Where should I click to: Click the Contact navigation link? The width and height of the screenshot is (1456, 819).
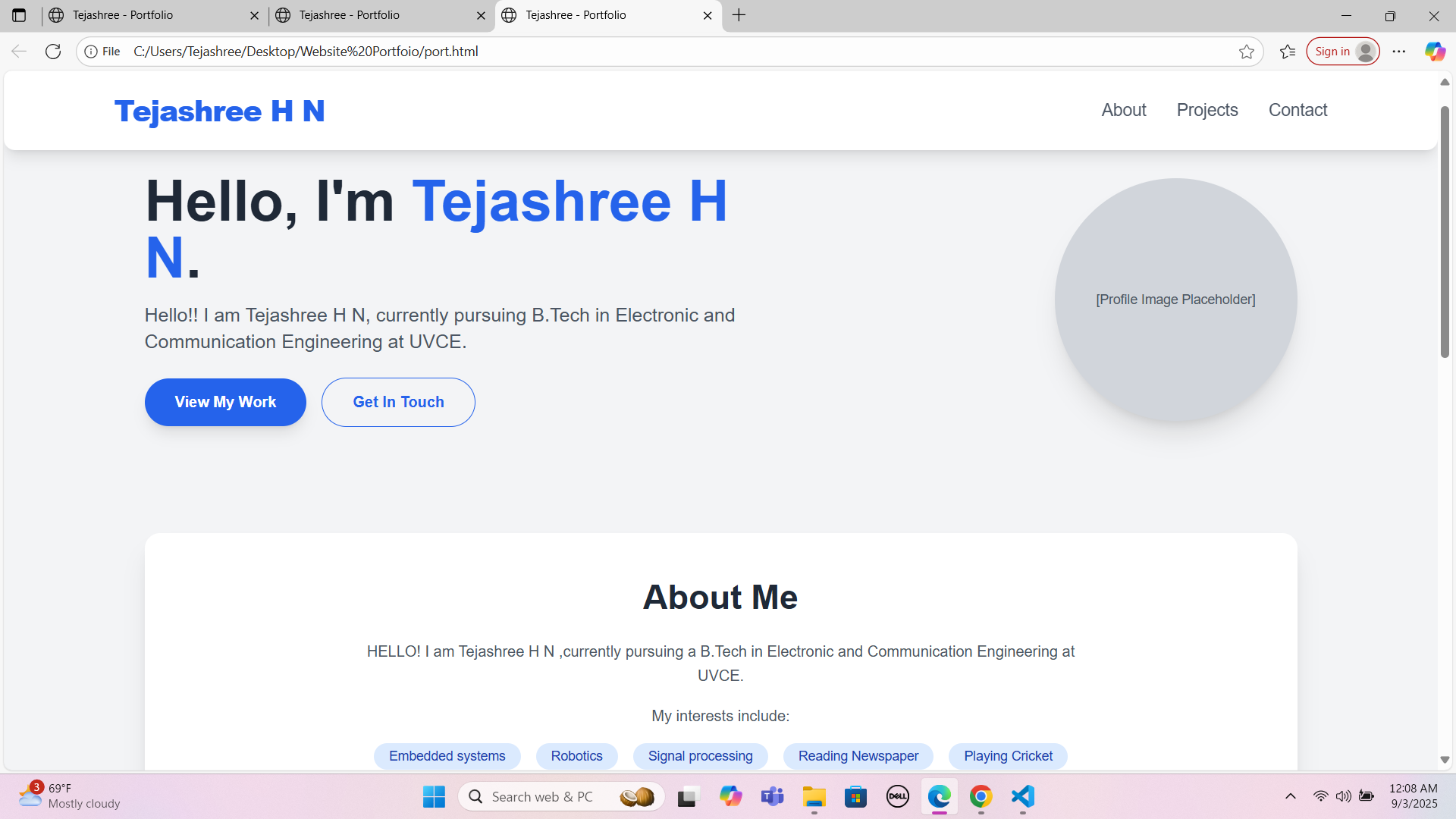pos(1298,110)
